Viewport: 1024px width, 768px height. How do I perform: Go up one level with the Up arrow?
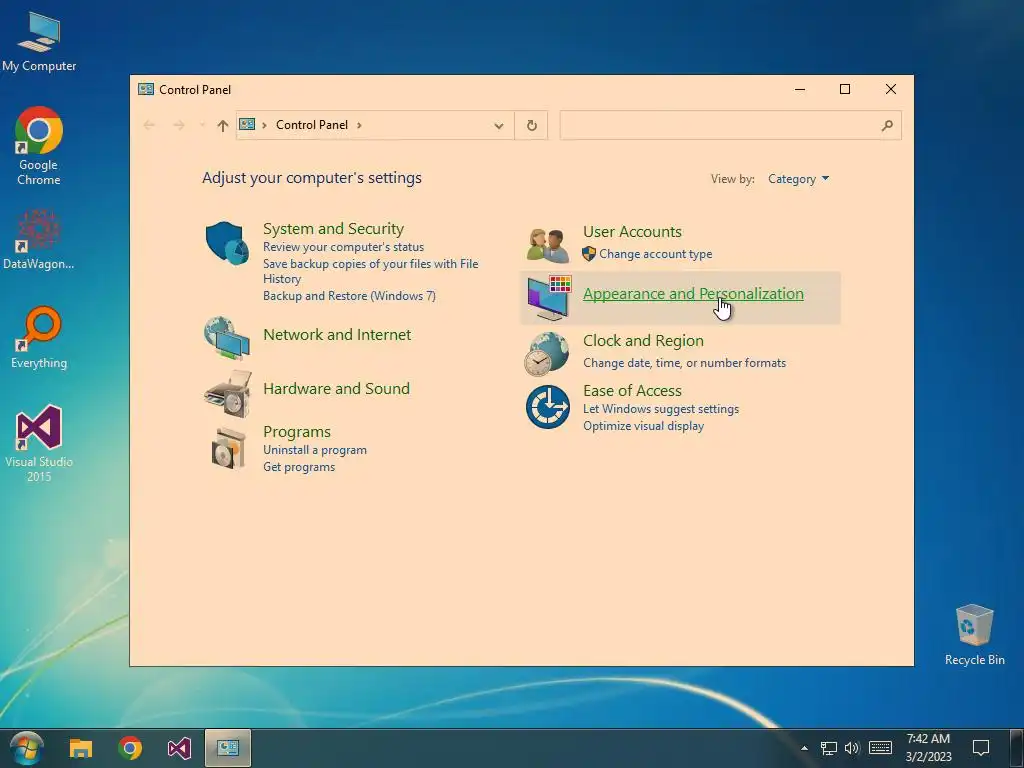223,125
